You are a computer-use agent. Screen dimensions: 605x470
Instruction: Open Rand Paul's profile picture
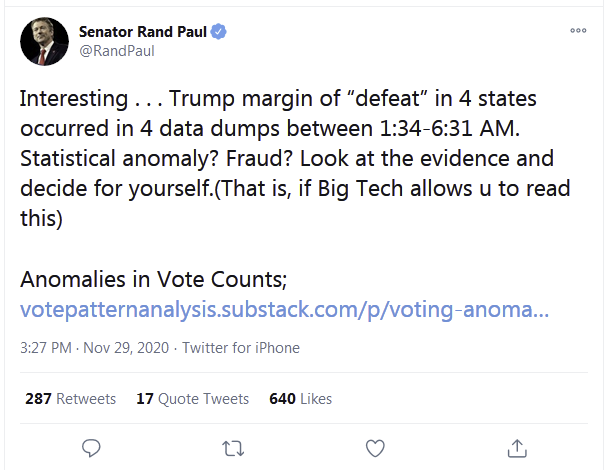pos(44,41)
